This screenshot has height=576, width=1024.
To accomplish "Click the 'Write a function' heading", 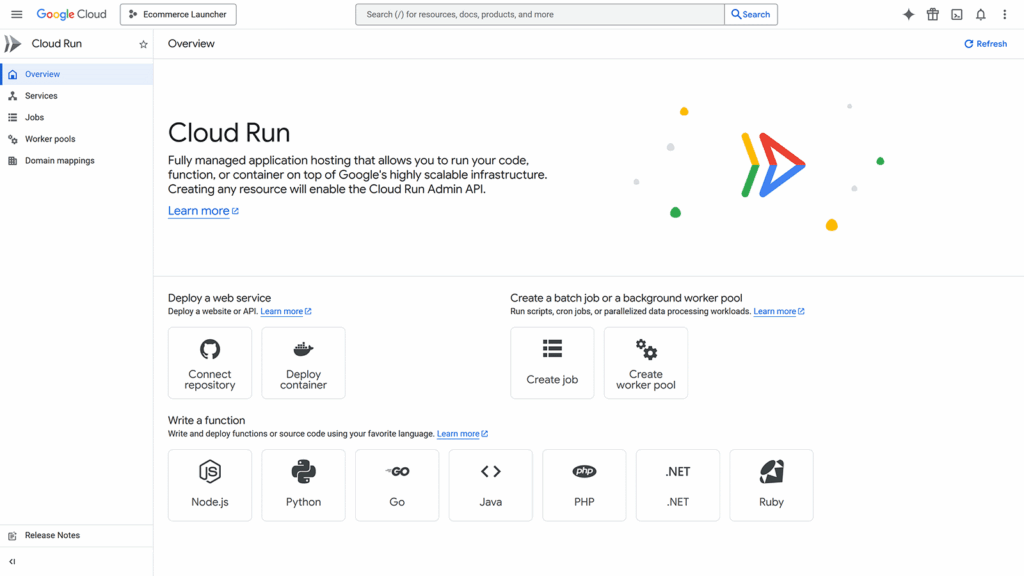I will pos(206,421).
